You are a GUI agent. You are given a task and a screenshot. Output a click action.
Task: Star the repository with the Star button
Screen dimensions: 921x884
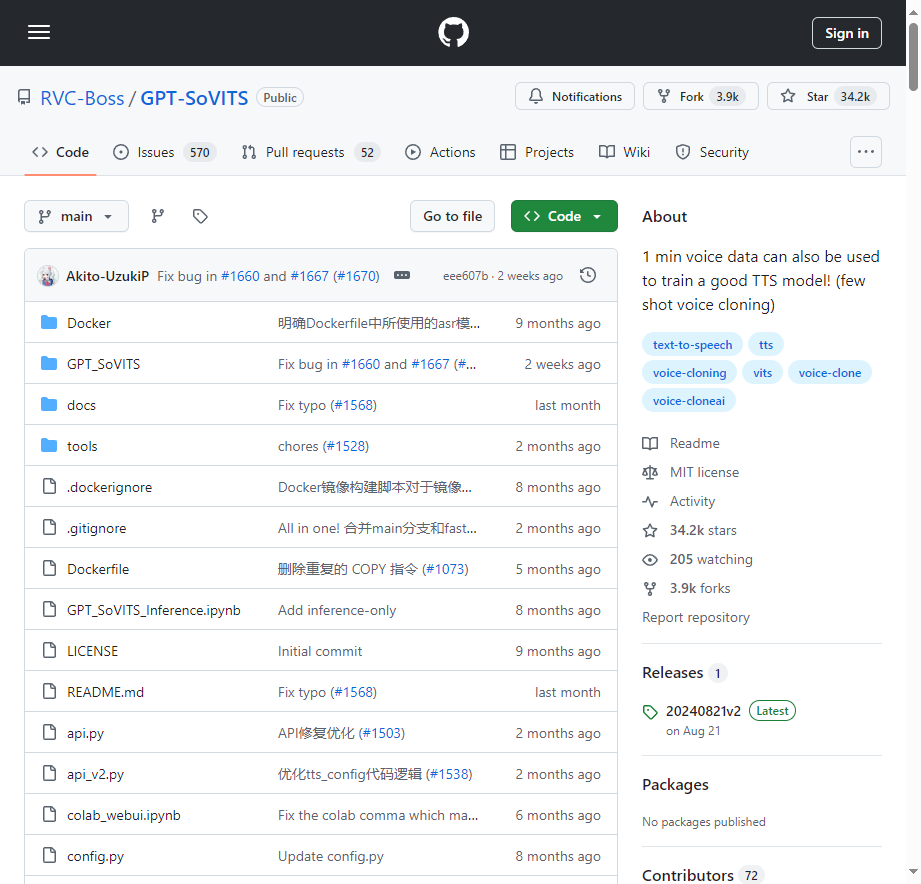pyautogui.click(x=828, y=96)
